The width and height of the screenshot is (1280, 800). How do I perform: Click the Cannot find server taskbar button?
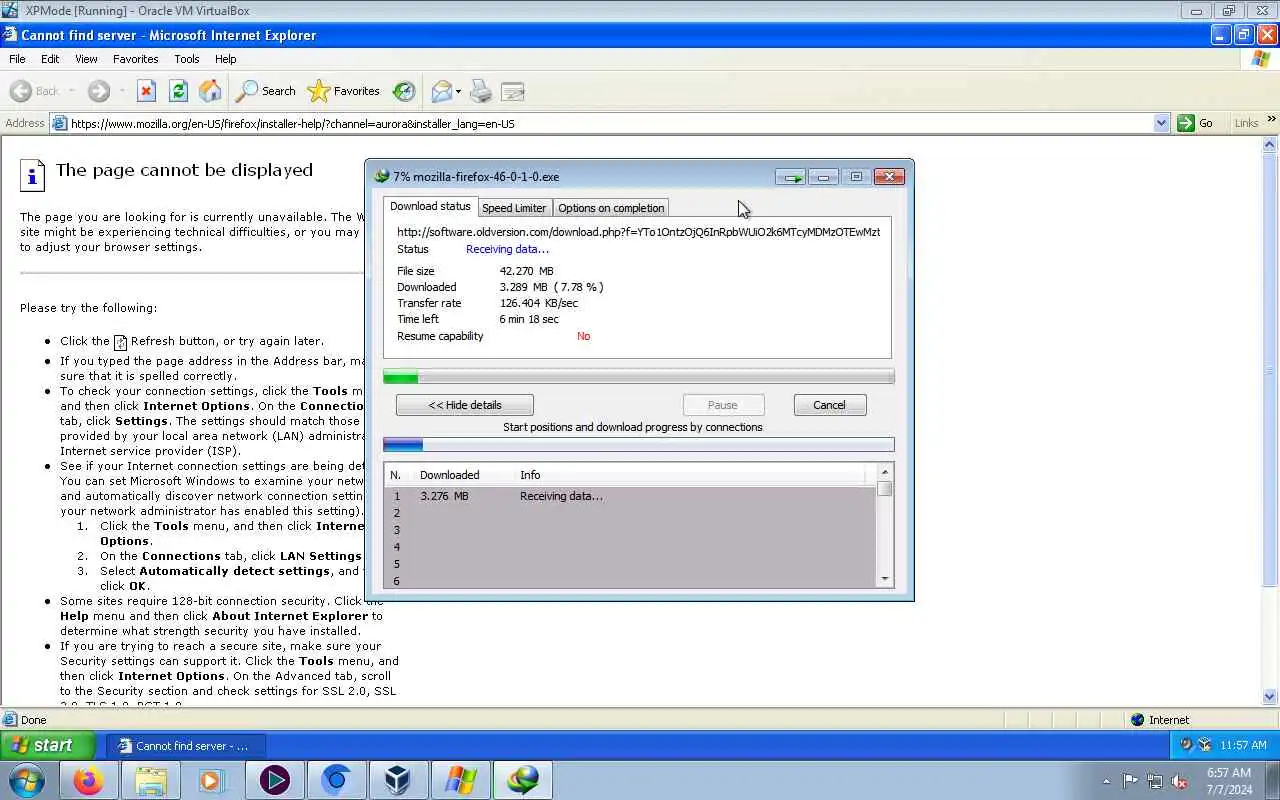click(x=186, y=746)
